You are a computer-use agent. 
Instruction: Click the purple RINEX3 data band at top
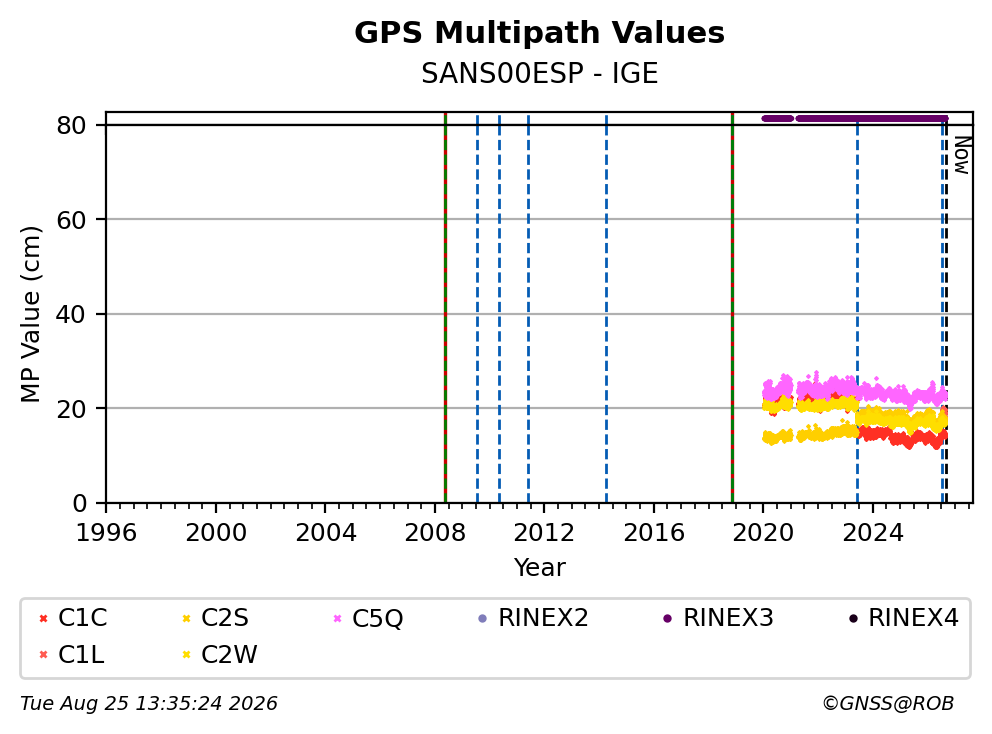[855, 118]
